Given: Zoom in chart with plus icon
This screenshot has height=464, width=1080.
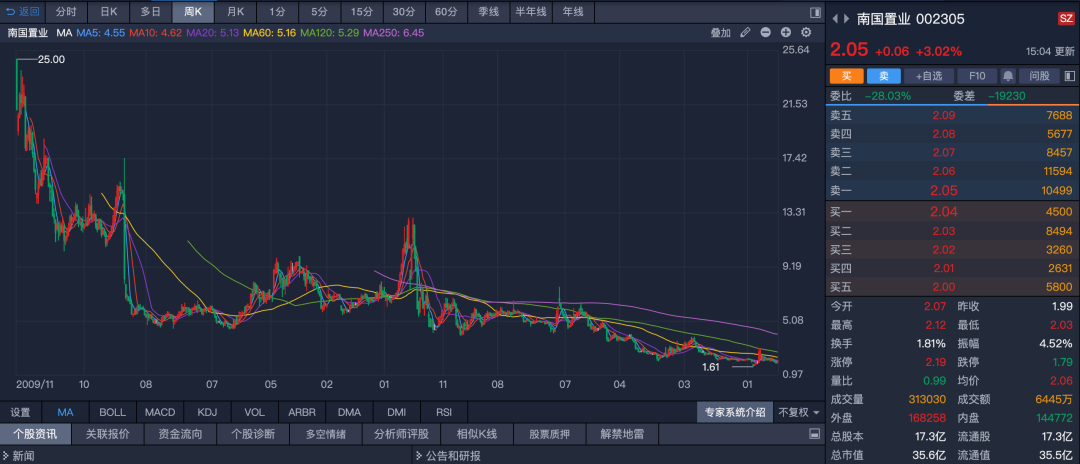Looking at the screenshot, I should point(785,32).
